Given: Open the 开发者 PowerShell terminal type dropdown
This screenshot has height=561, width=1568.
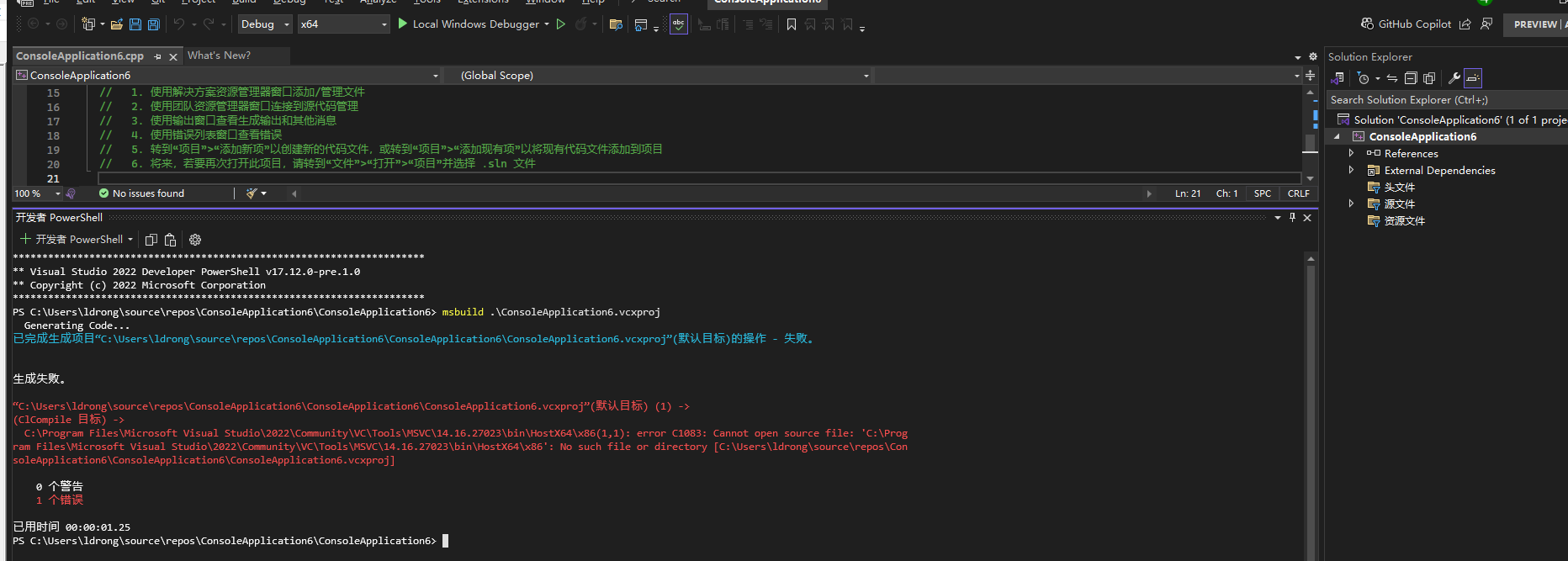Looking at the screenshot, I should tap(130, 240).
